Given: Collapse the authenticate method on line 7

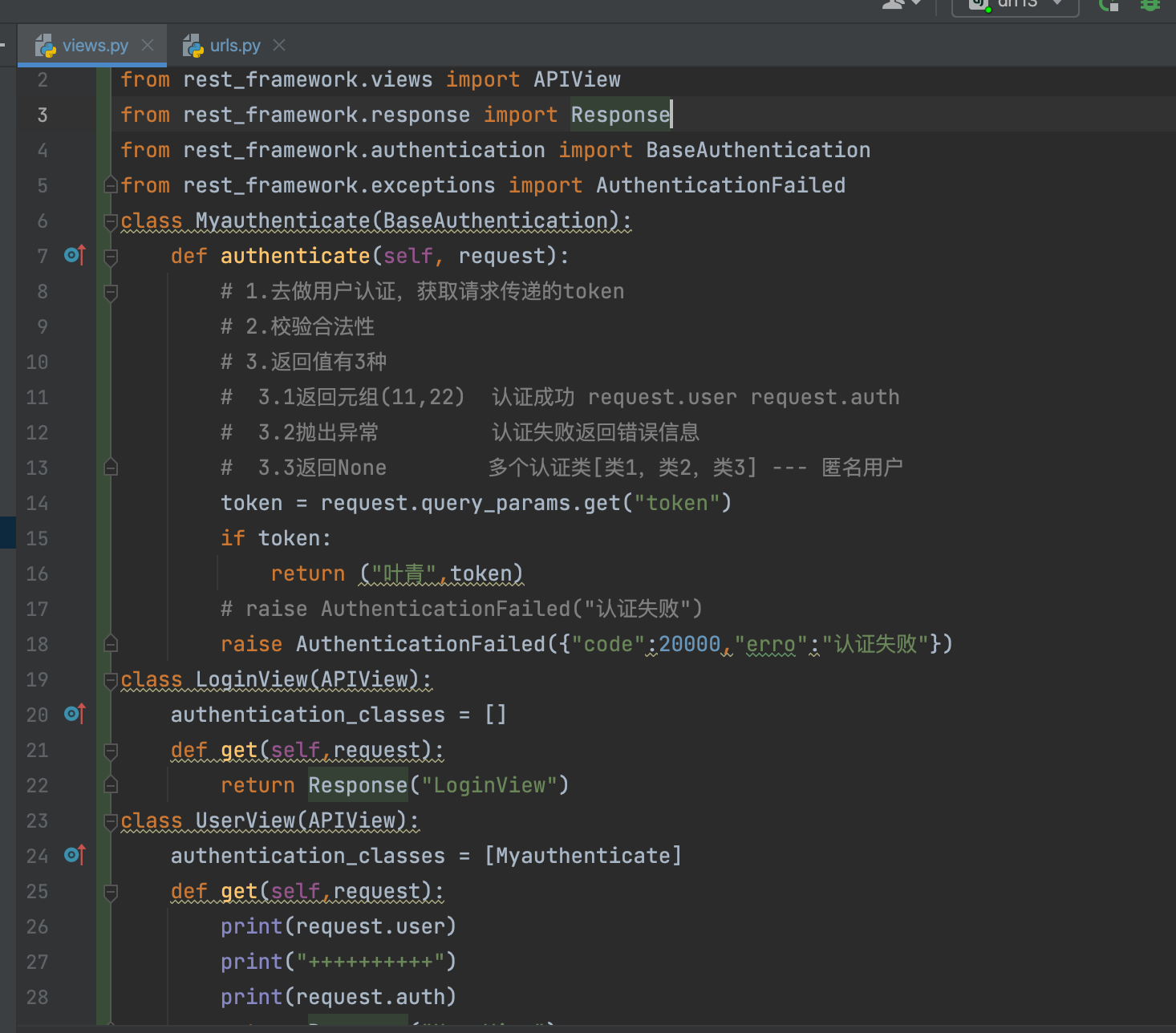Looking at the screenshot, I should [112, 256].
